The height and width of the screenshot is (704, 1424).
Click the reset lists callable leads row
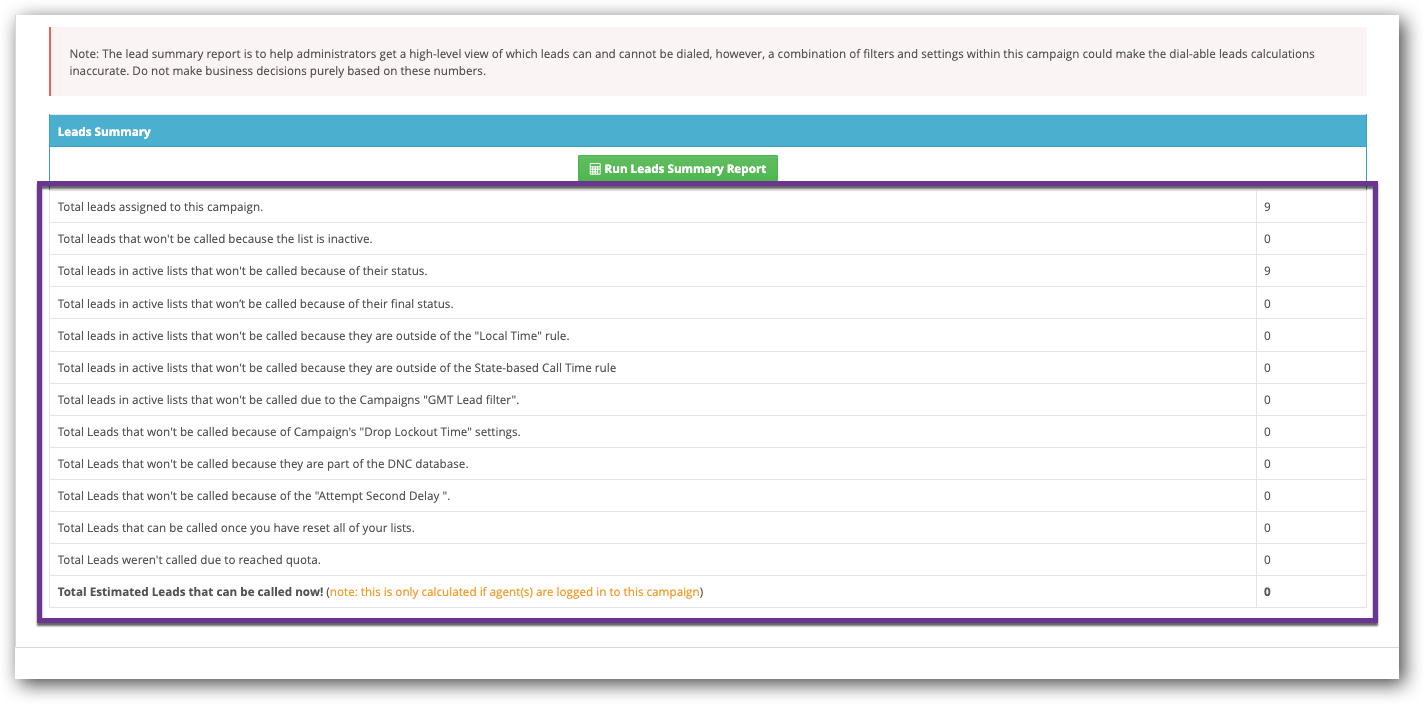point(400,527)
